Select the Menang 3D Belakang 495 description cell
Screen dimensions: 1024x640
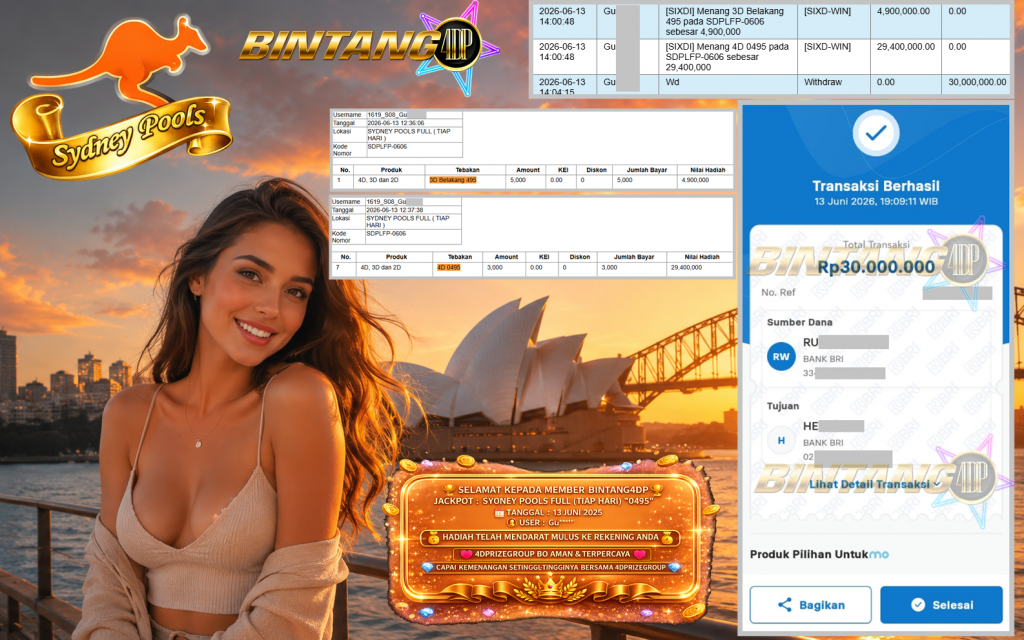click(x=728, y=22)
